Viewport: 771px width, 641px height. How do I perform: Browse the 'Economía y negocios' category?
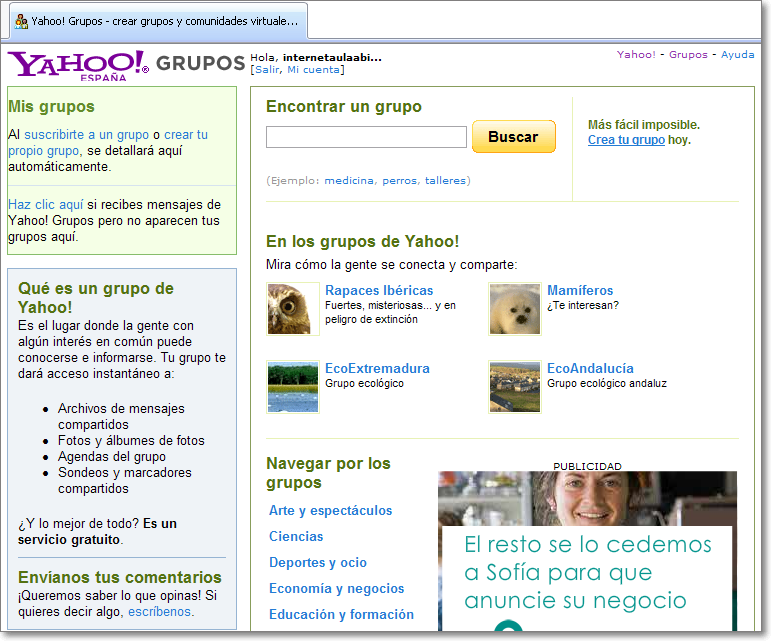[336, 589]
